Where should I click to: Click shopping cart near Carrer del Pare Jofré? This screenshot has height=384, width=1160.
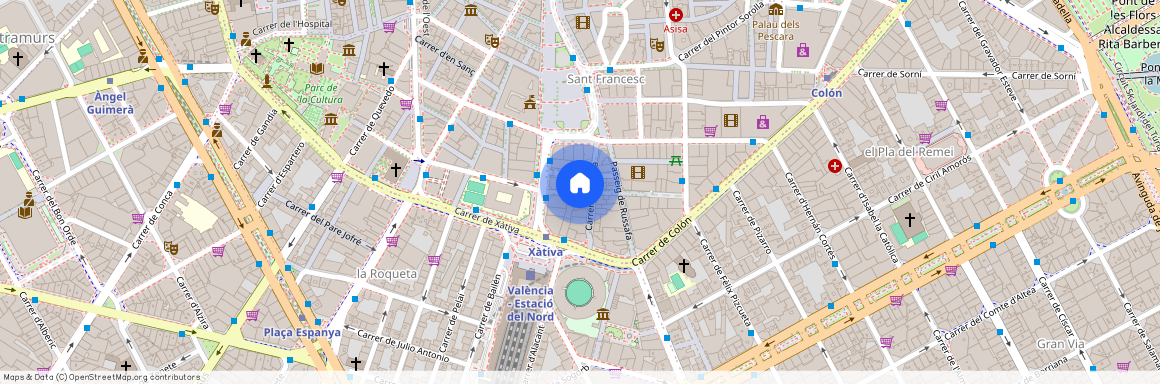[392, 240]
